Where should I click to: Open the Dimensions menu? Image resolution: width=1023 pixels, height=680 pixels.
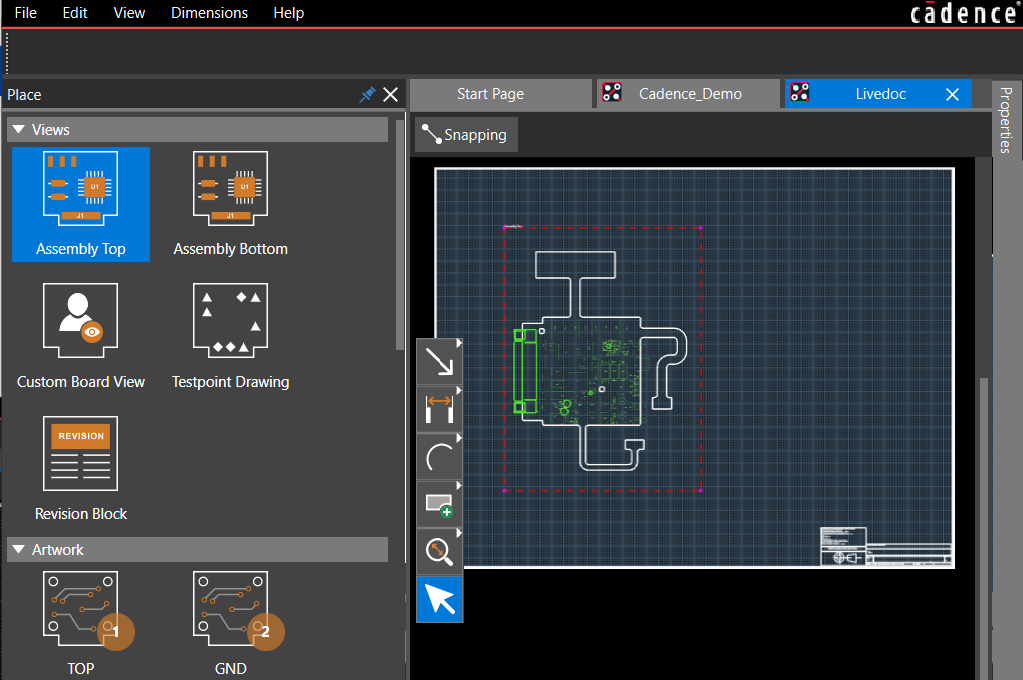[209, 13]
